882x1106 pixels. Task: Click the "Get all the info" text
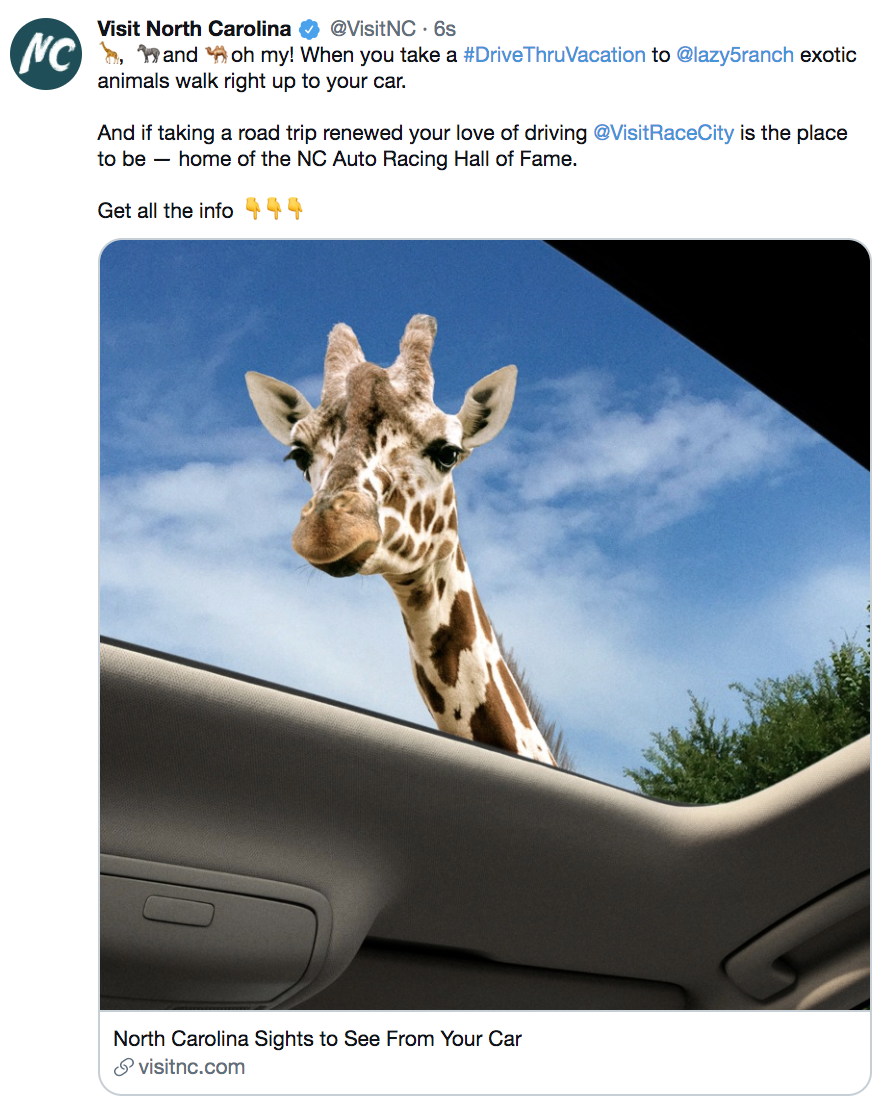pos(165,211)
